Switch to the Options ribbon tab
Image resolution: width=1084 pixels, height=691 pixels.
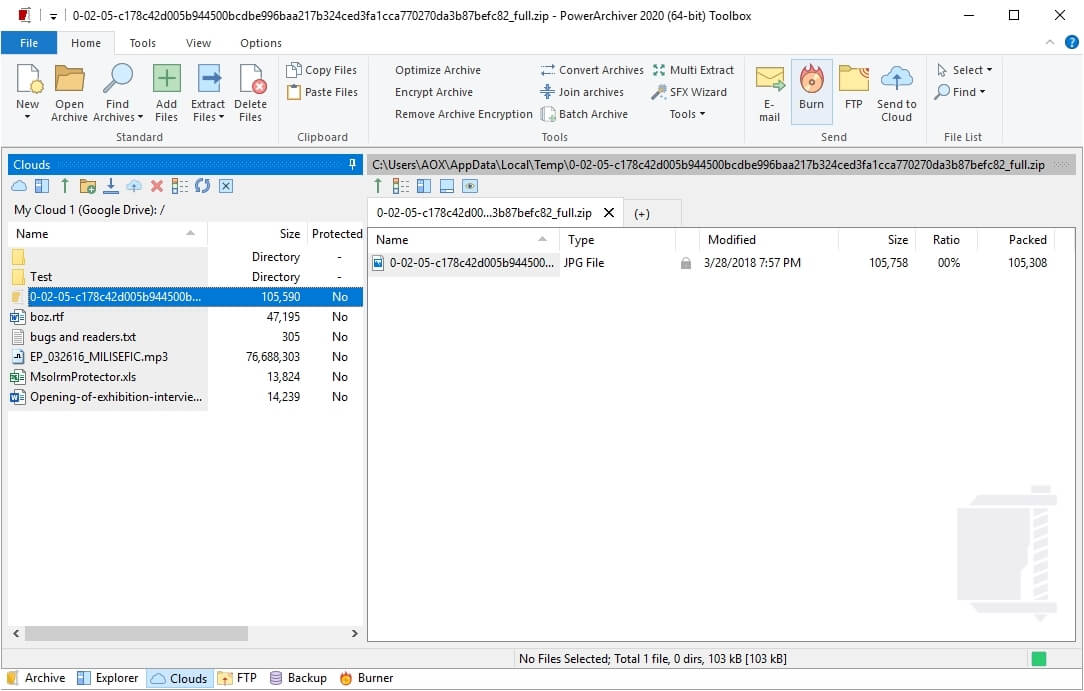click(x=261, y=43)
